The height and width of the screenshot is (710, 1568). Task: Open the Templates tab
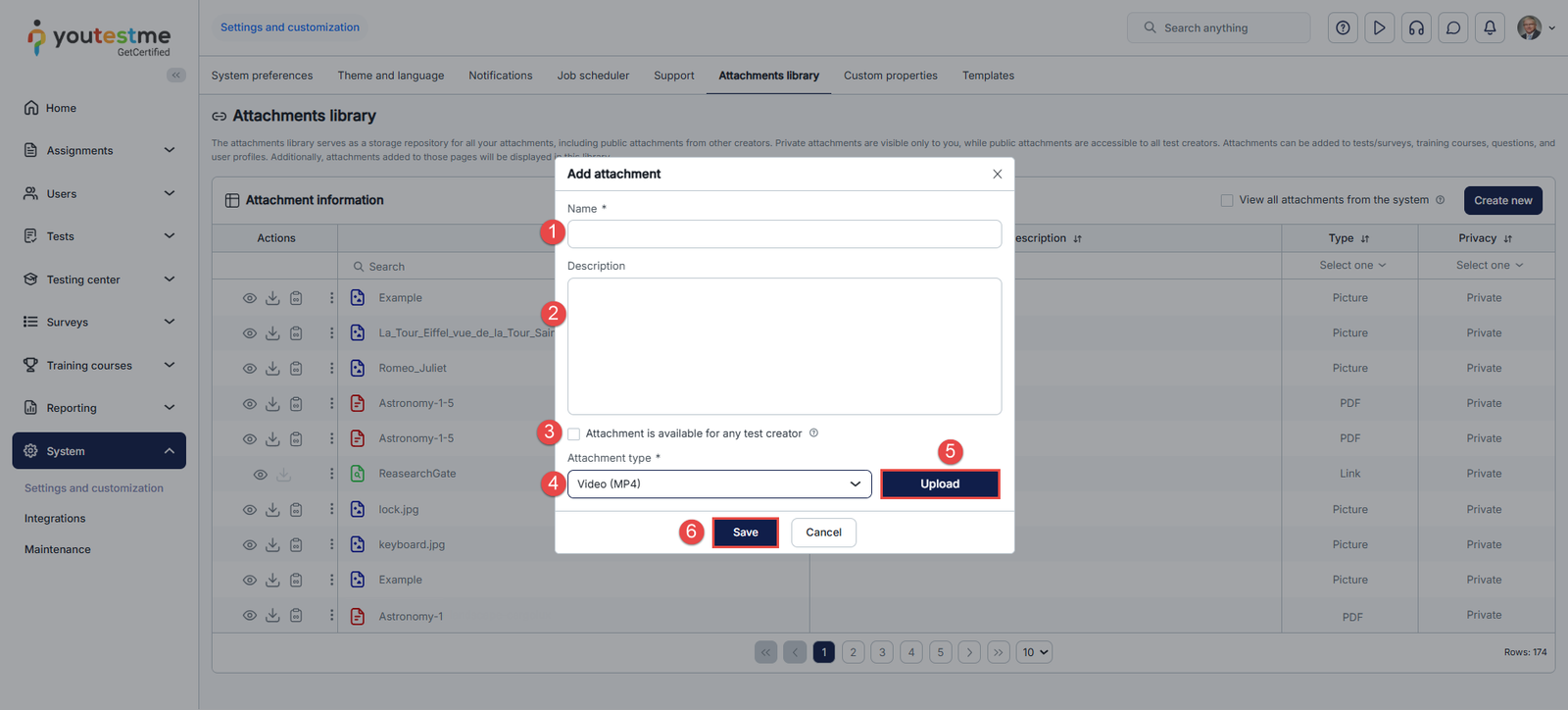click(x=988, y=76)
